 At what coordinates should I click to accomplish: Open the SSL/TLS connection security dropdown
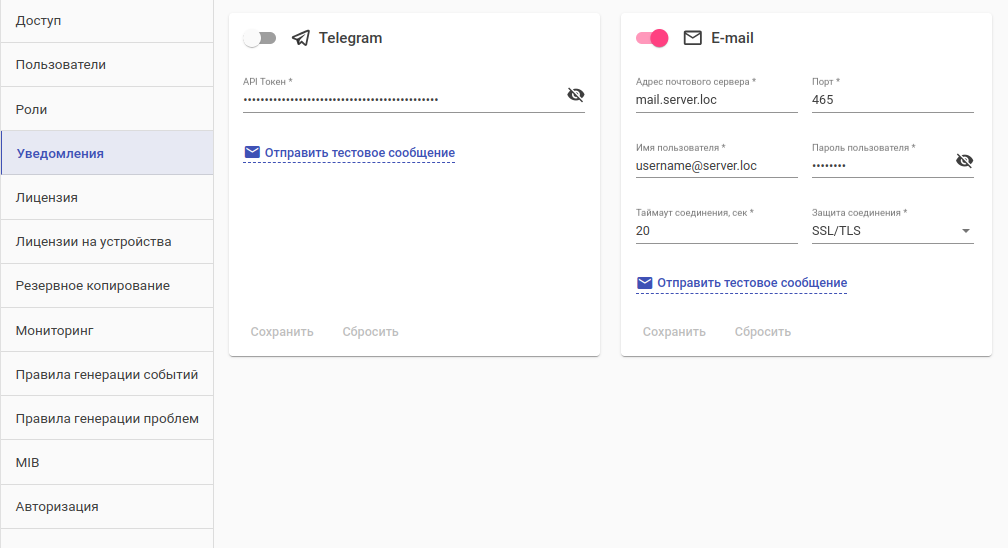pyautogui.click(x=892, y=231)
